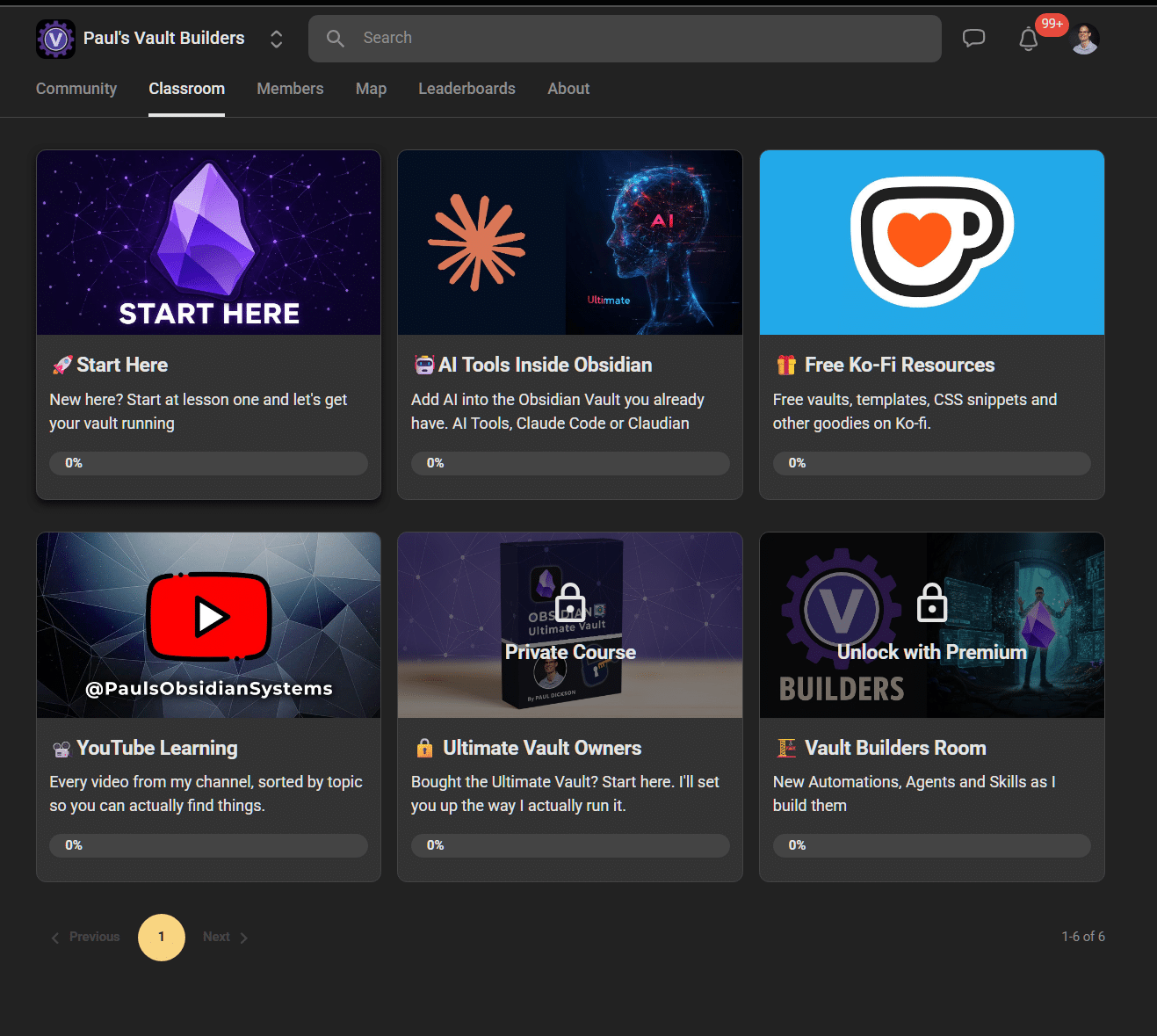Click the Free Ko-Fi Resources progress bar

tap(932, 463)
